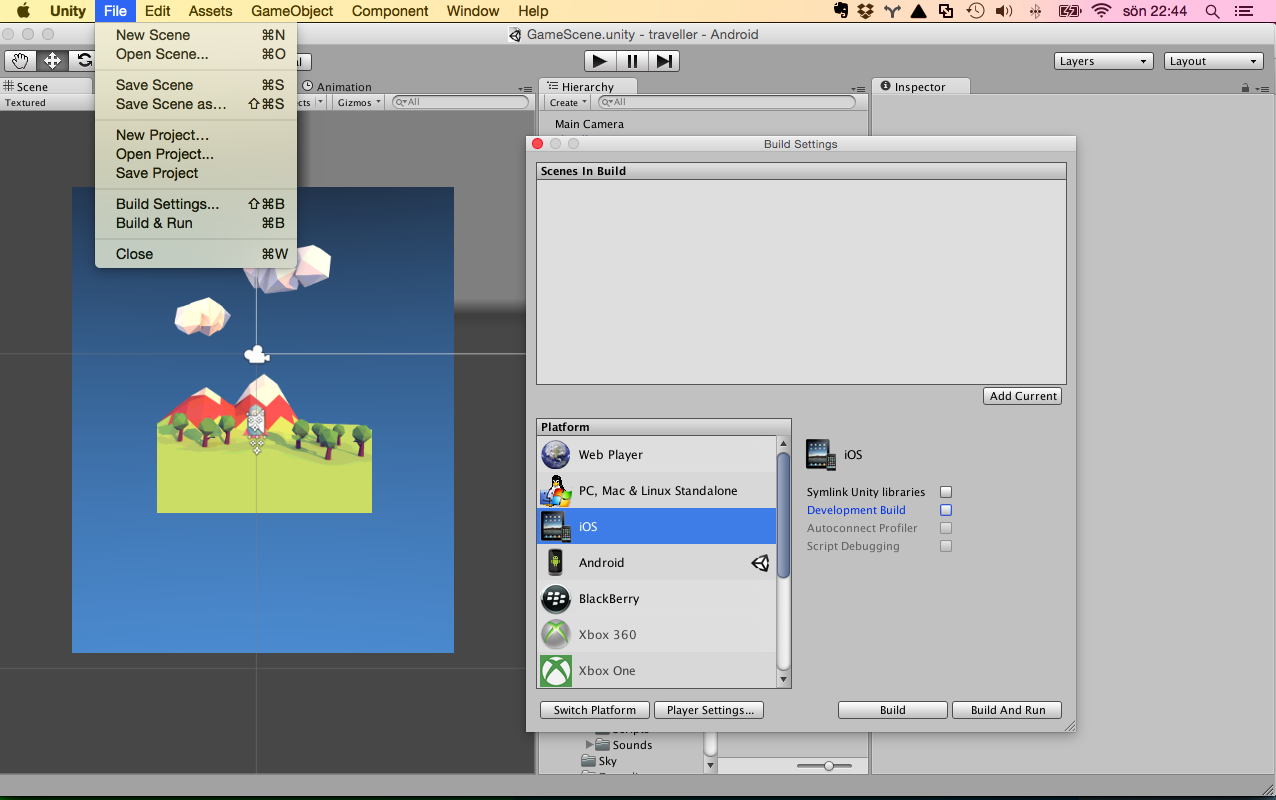This screenshot has width=1276, height=800.
Task: Click the iOS device icon in platform list
Action: pyautogui.click(x=556, y=527)
